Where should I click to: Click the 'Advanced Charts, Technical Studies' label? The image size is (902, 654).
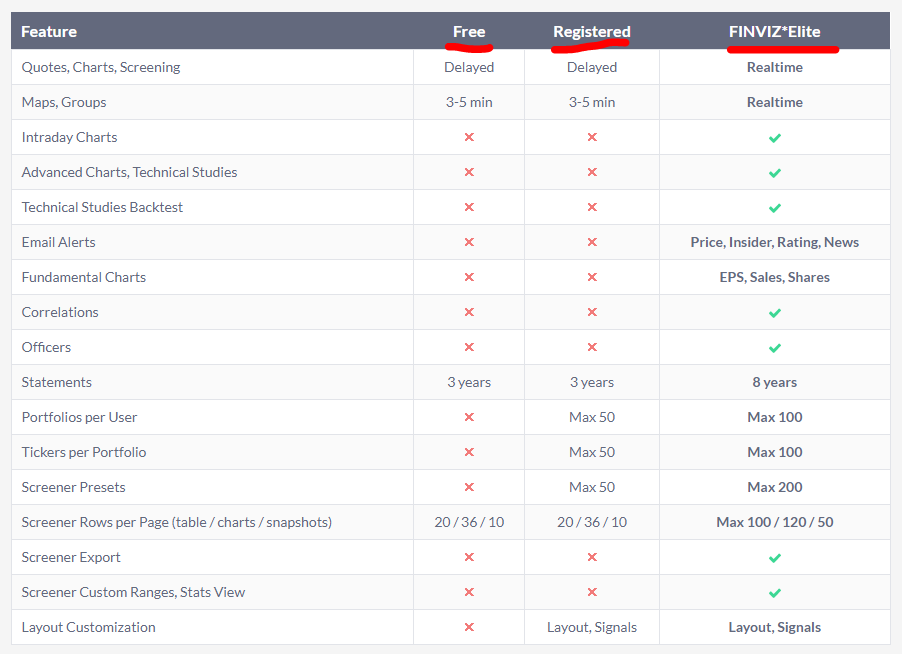pos(129,172)
